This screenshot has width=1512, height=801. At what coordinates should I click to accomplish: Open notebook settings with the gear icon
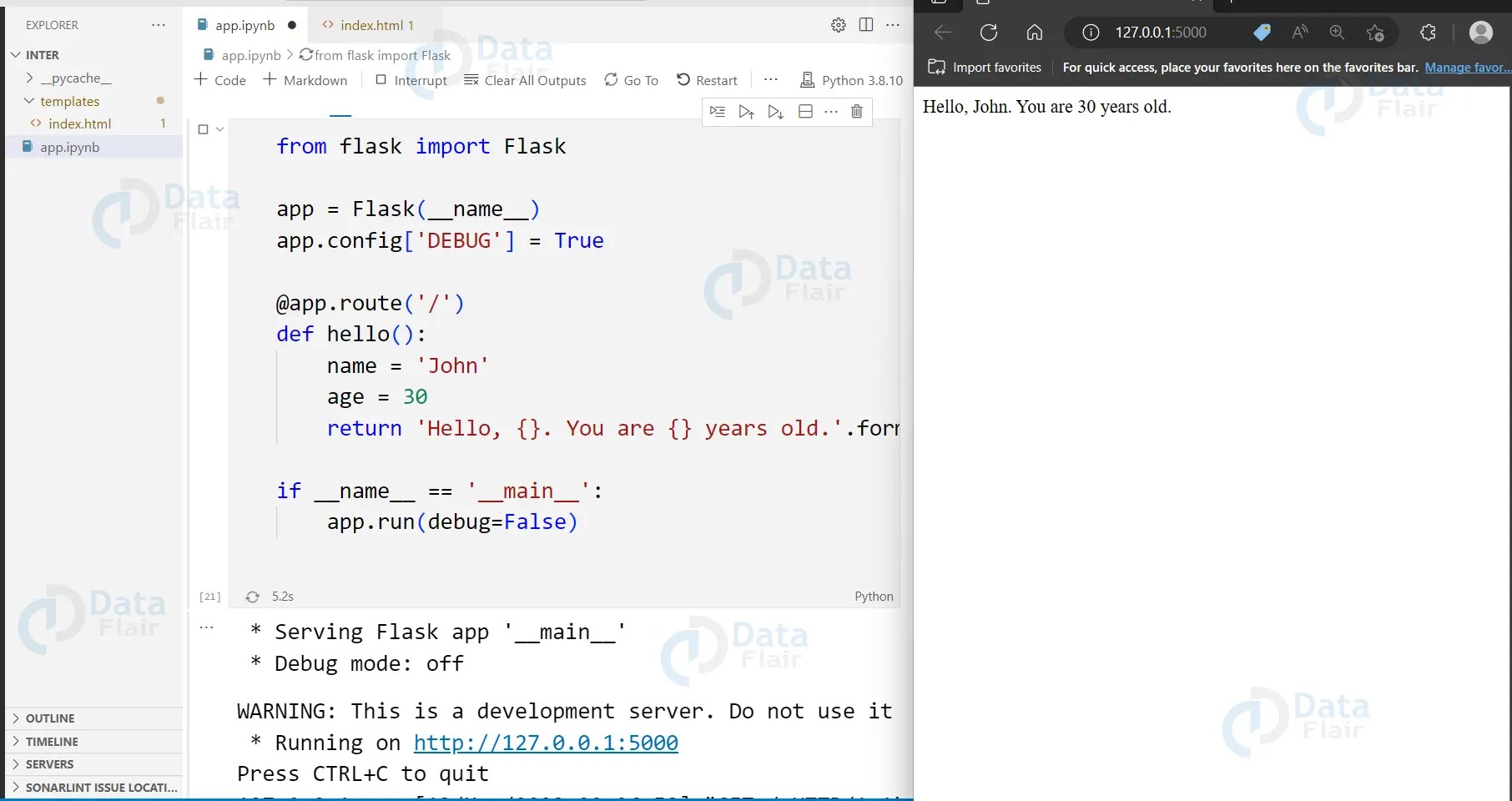pyautogui.click(x=838, y=25)
